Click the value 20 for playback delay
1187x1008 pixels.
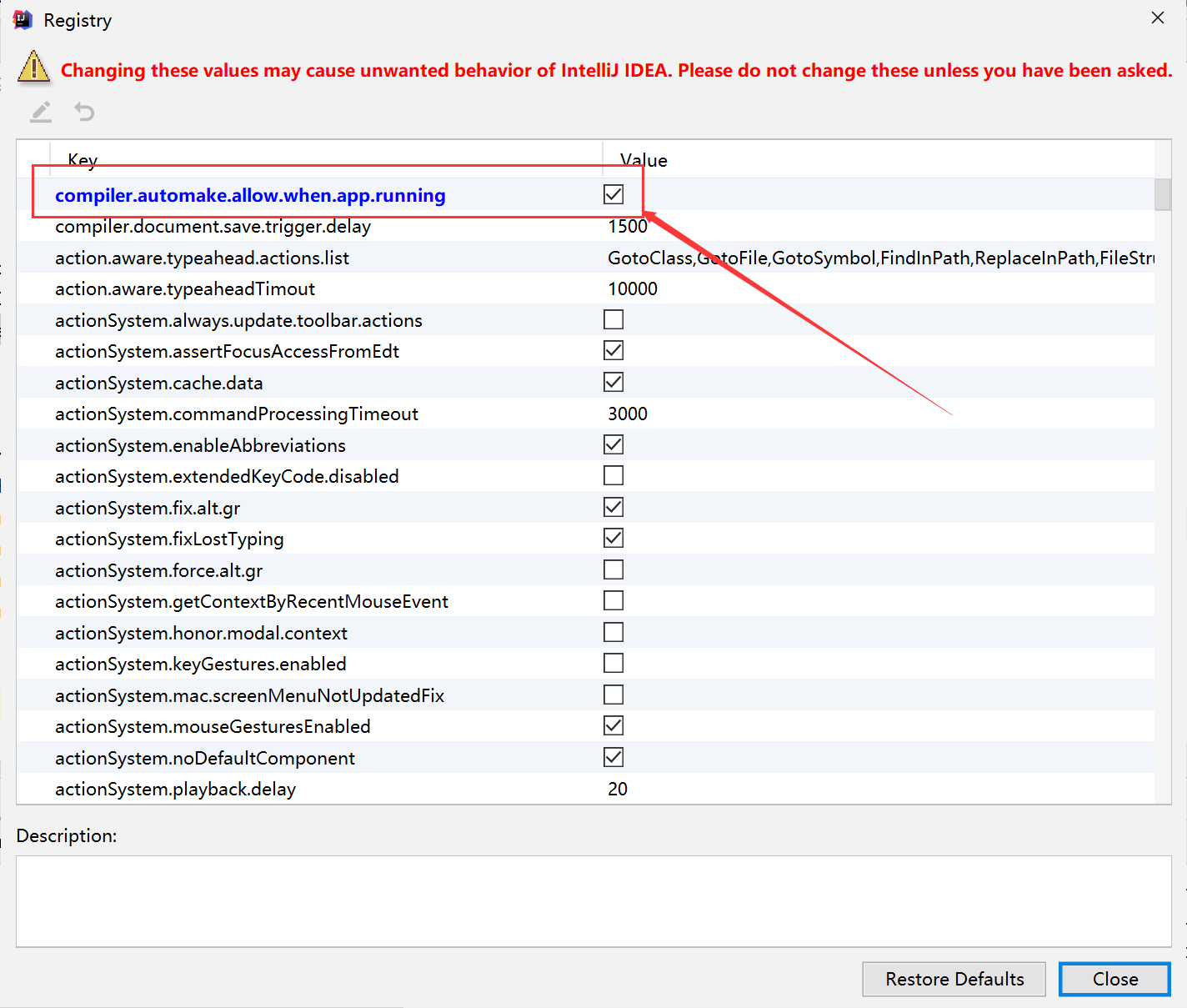pyautogui.click(x=618, y=789)
